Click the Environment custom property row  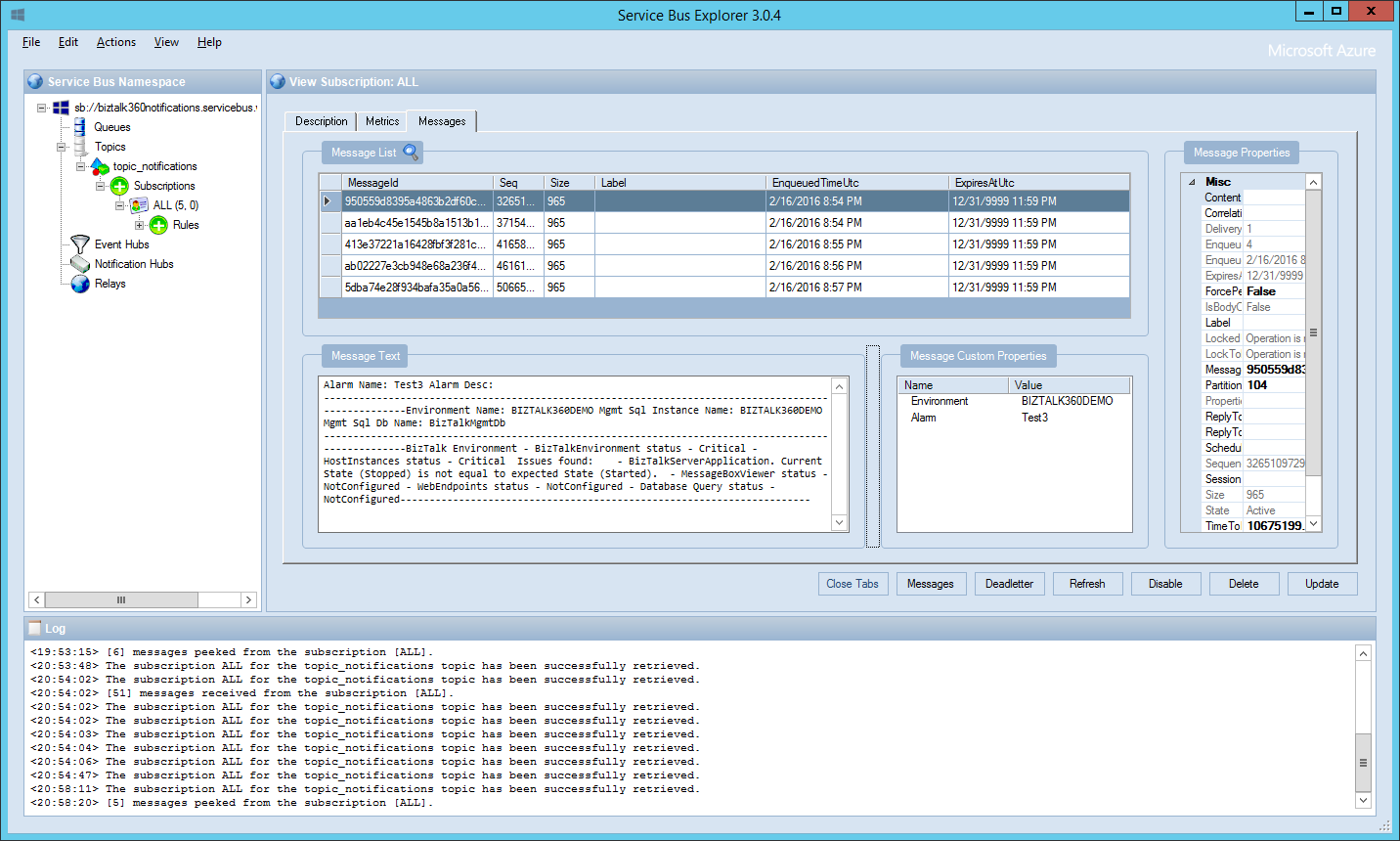click(x=1014, y=401)
